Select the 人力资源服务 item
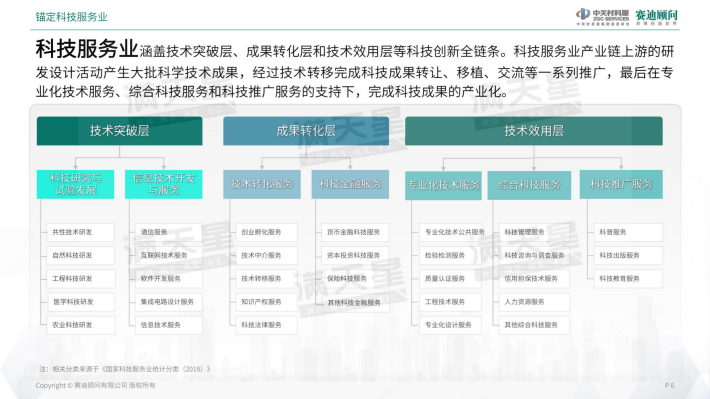This screenshot has height=399, width=710. click(534, 302)
